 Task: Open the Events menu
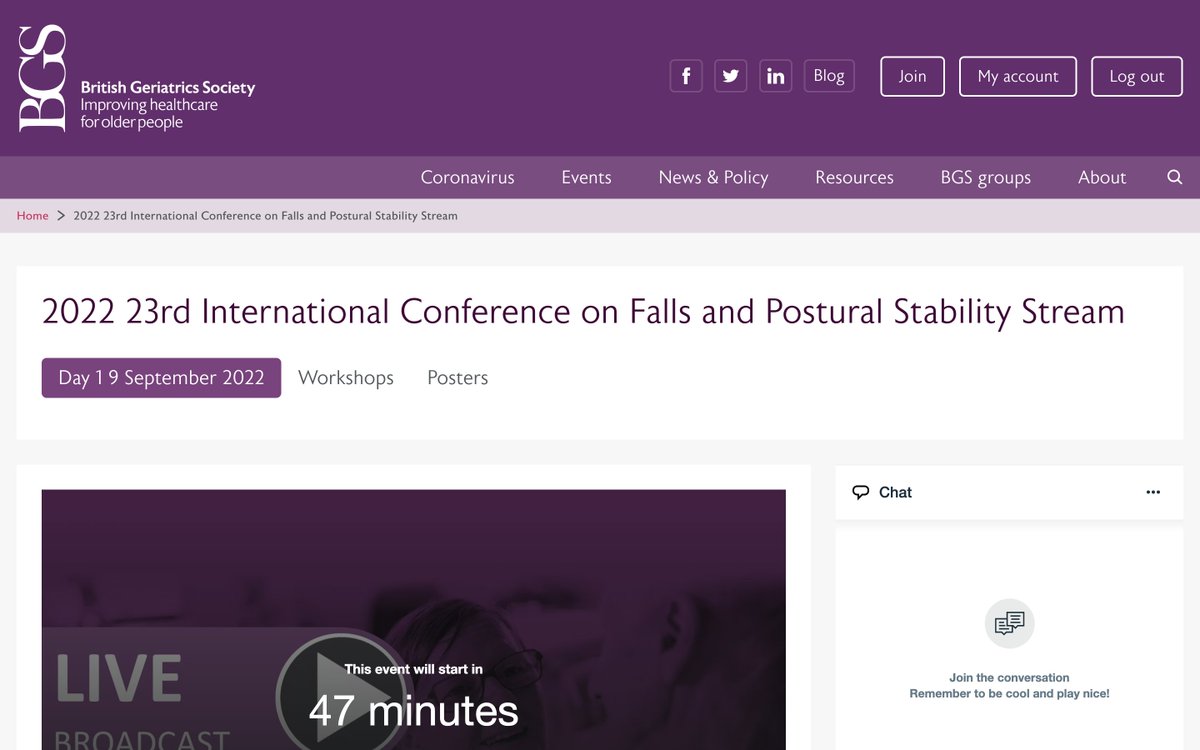click(x=586, y=177)
